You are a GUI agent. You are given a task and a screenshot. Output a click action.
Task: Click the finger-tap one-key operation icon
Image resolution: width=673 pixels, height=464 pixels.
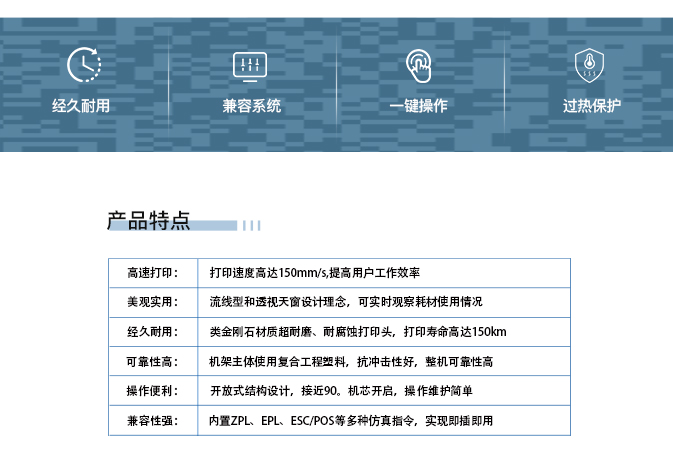[x=418, y=65]
